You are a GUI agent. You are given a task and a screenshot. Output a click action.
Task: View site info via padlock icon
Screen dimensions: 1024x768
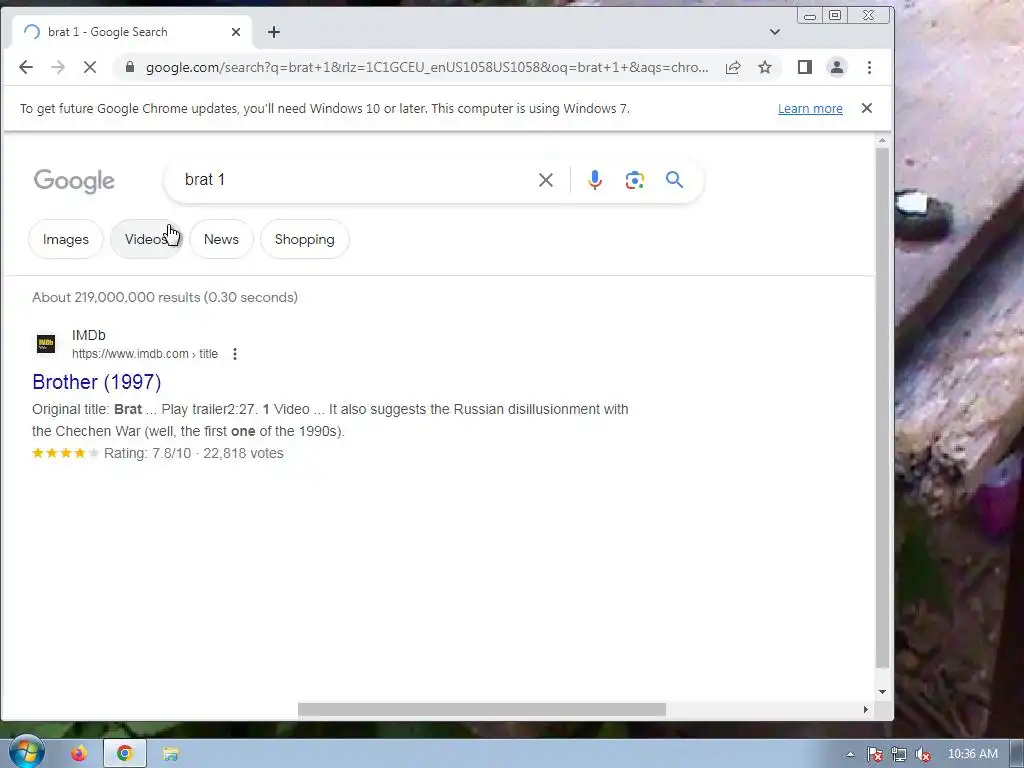tap(130, 67)
